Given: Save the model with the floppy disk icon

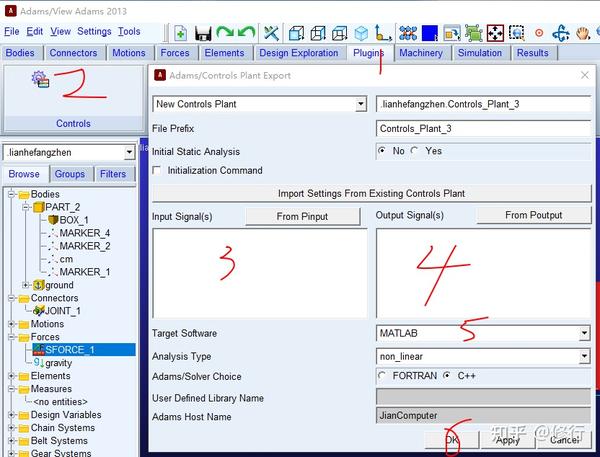Looking at the screenshot, I should click(203, 34).
